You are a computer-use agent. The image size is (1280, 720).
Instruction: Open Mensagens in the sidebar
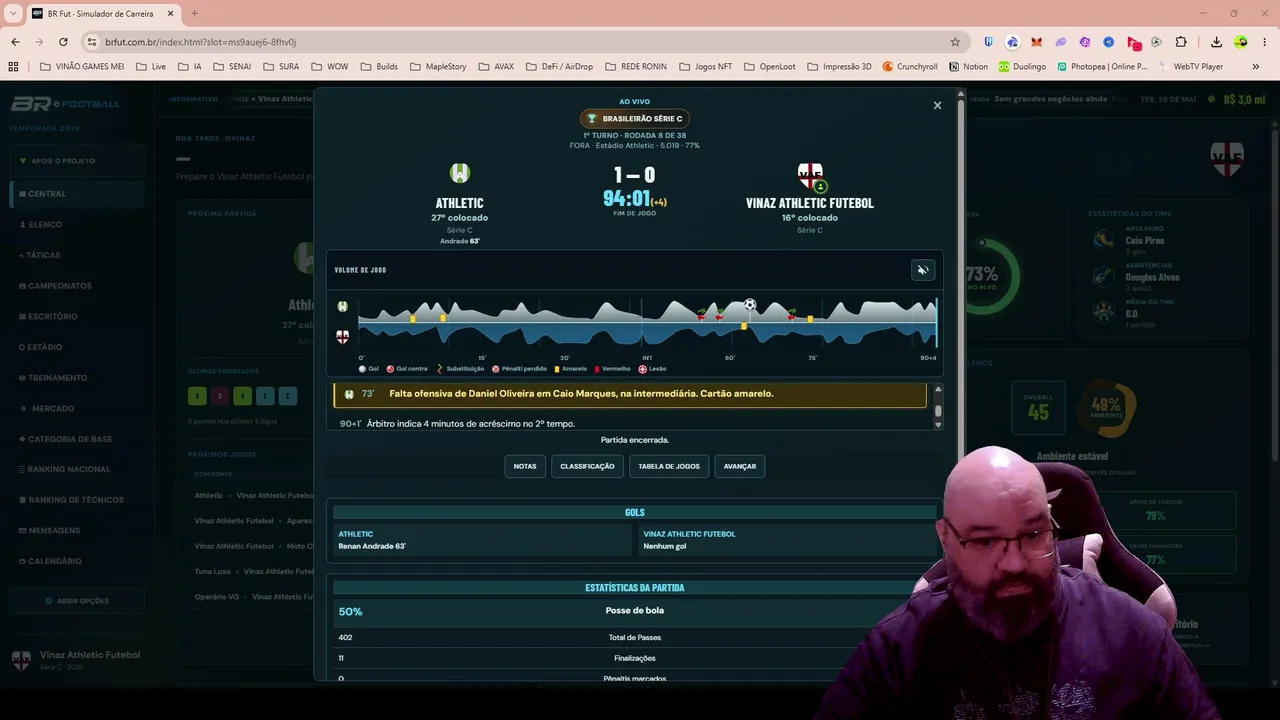tap(77, 531)
